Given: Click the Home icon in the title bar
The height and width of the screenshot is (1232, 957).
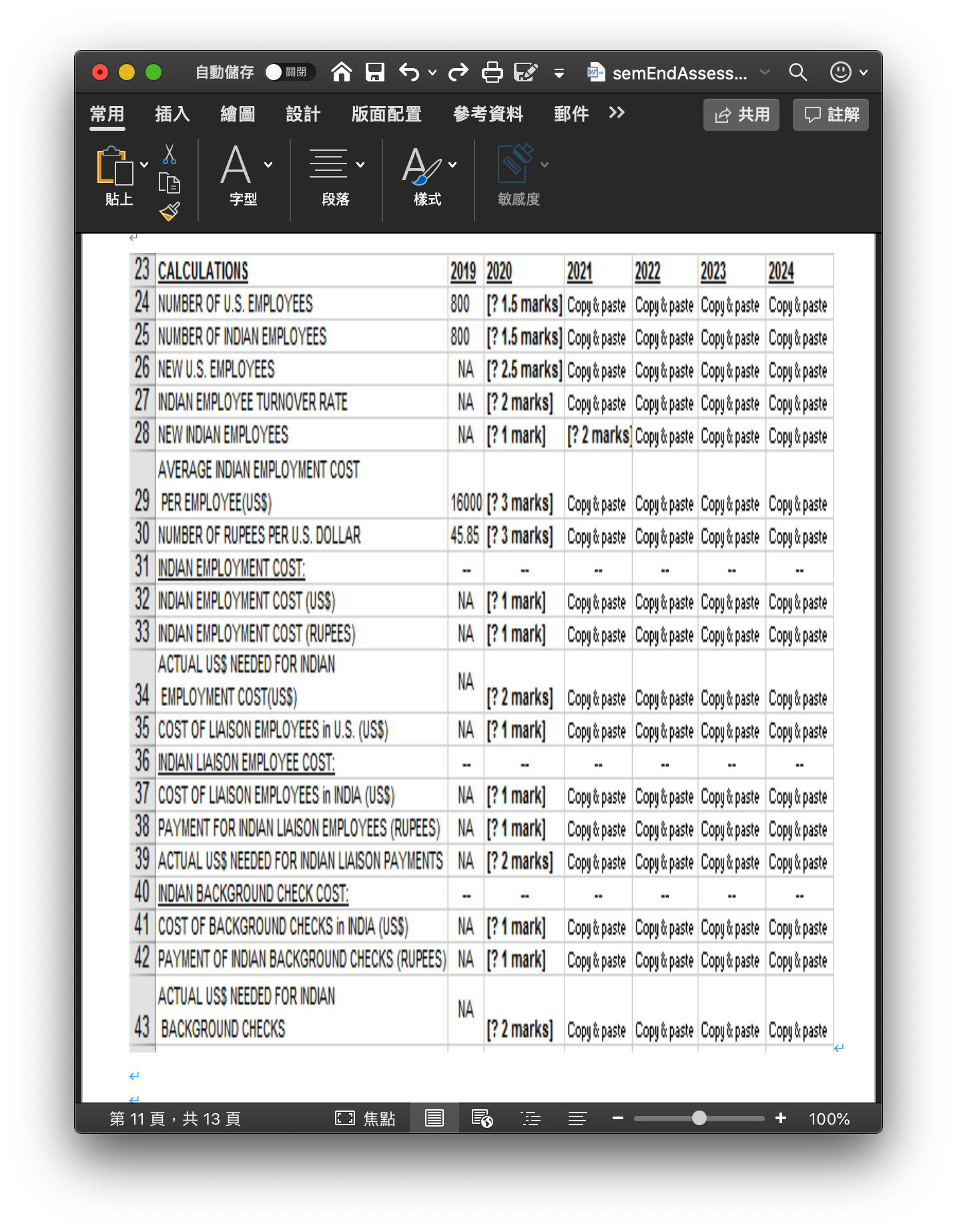Looking at the screenshot, I should [x=342, y=72].
